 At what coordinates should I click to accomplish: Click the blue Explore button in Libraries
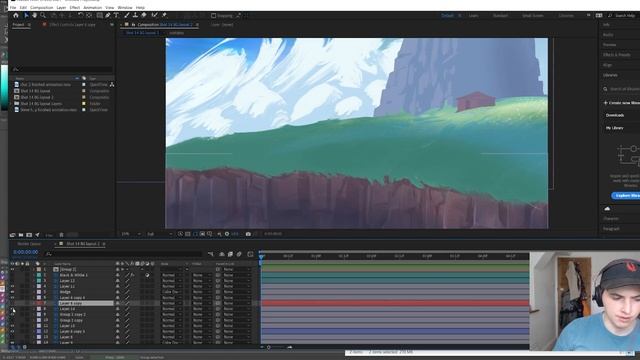626,196
